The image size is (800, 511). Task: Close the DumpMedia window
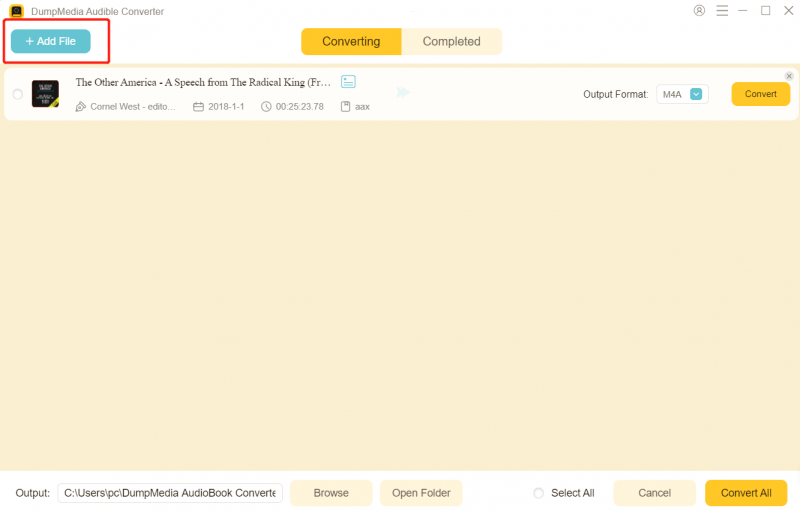pyautogui.click(x=788, y=10)
